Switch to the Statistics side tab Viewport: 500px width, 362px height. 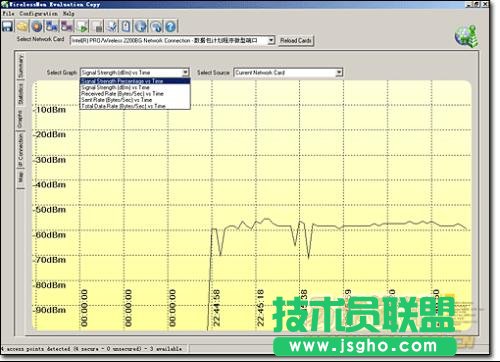(x=21, y=94)
